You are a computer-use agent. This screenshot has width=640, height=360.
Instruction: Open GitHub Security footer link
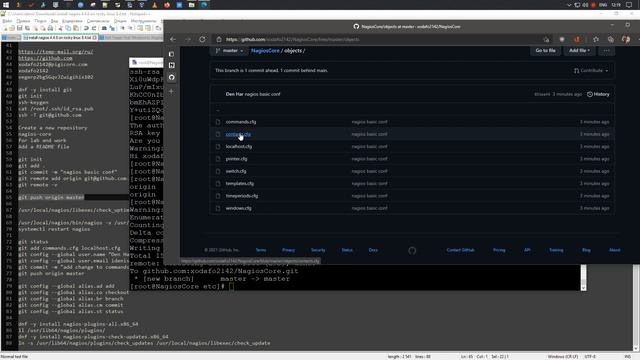[x=318, y=250]
